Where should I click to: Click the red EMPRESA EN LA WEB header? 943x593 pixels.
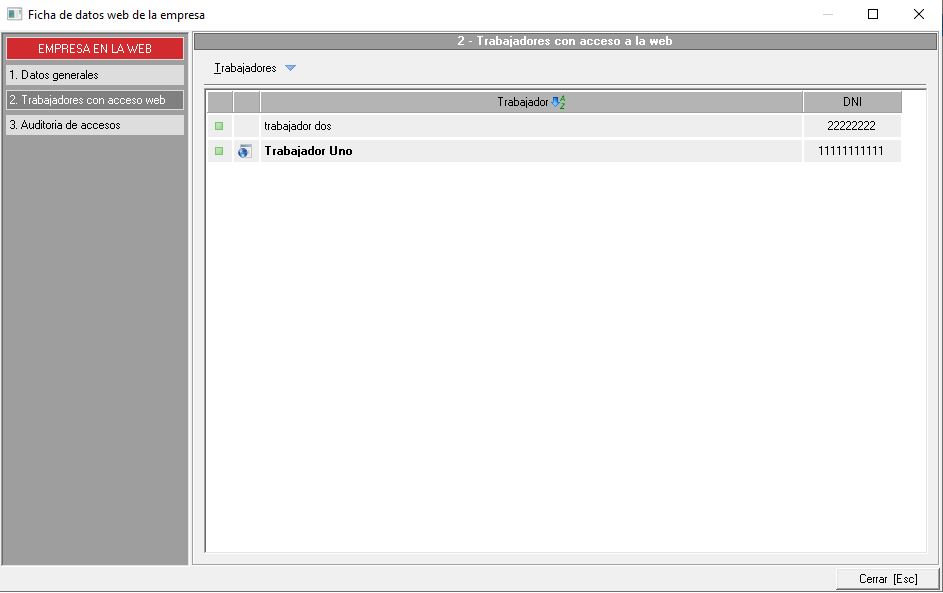[95, 49]
